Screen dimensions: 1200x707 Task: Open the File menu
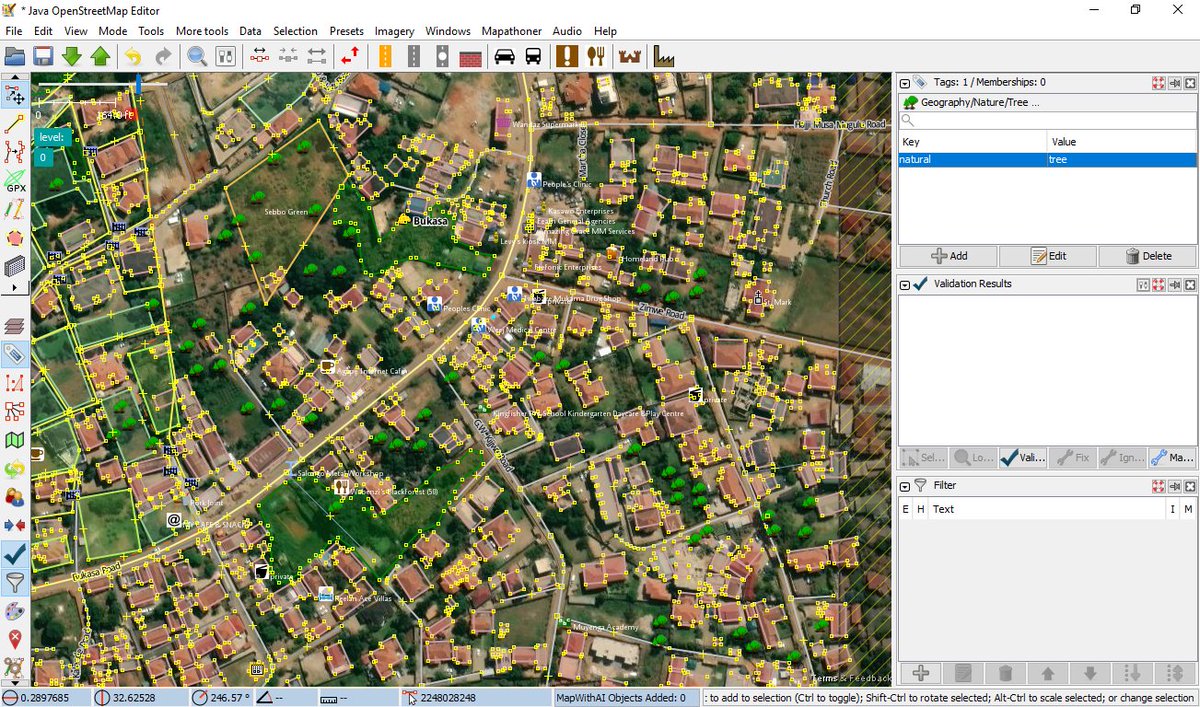click(x=13, y=31)
